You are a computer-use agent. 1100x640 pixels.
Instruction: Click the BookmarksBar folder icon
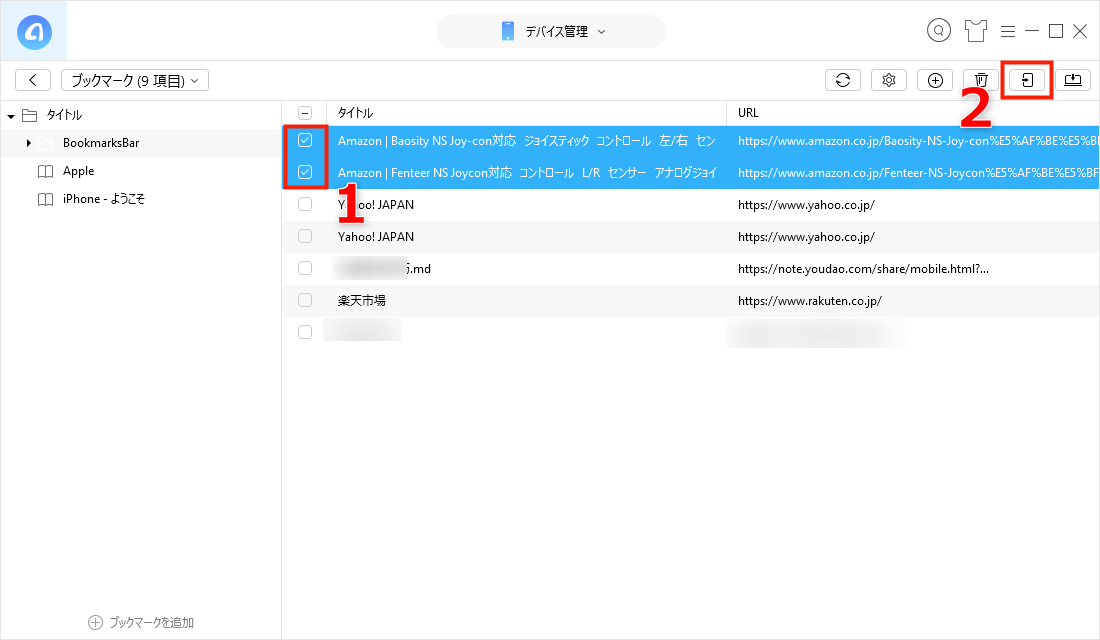[x=46, y=143]
